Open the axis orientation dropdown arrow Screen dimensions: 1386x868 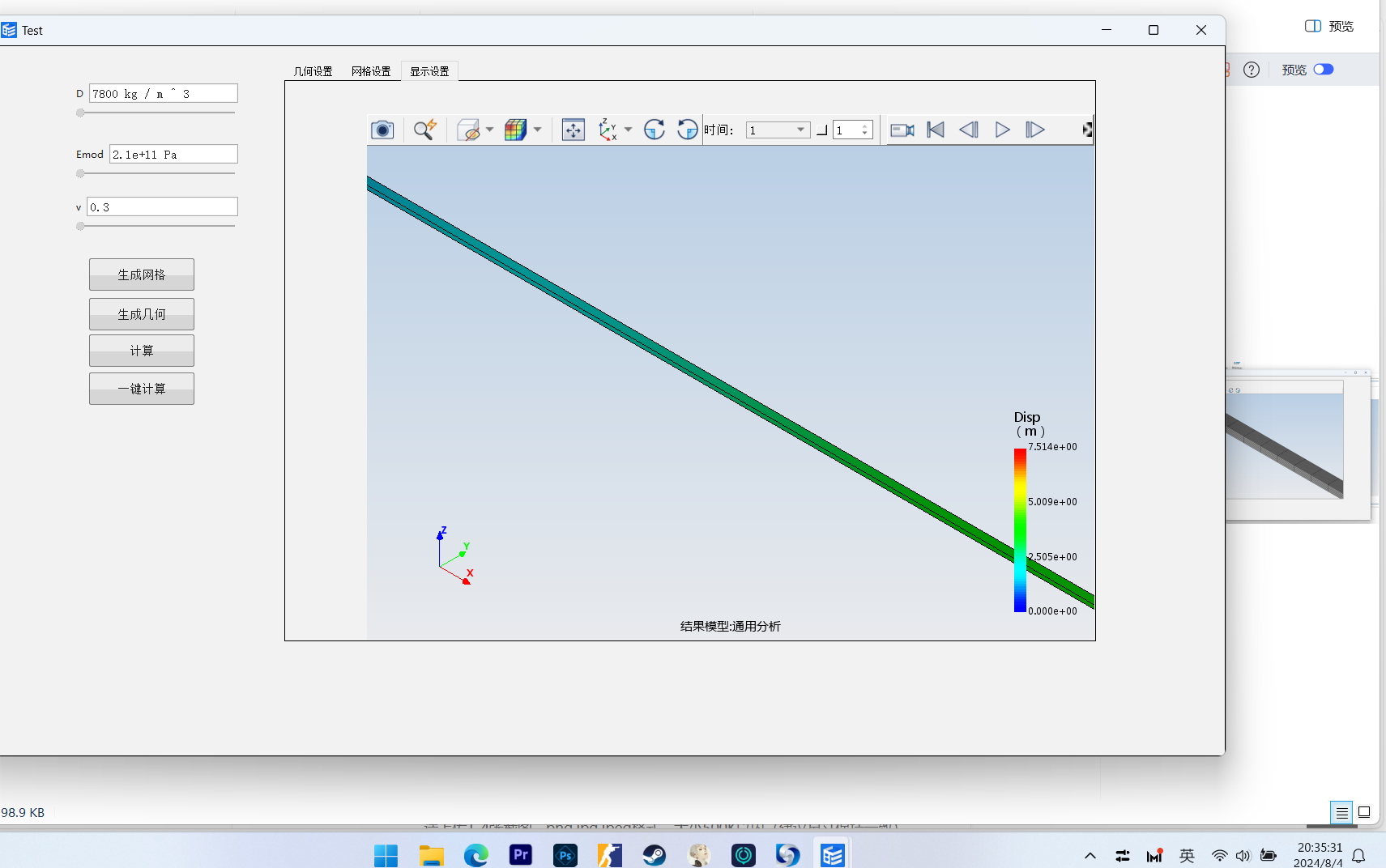[x=628, y=130]
